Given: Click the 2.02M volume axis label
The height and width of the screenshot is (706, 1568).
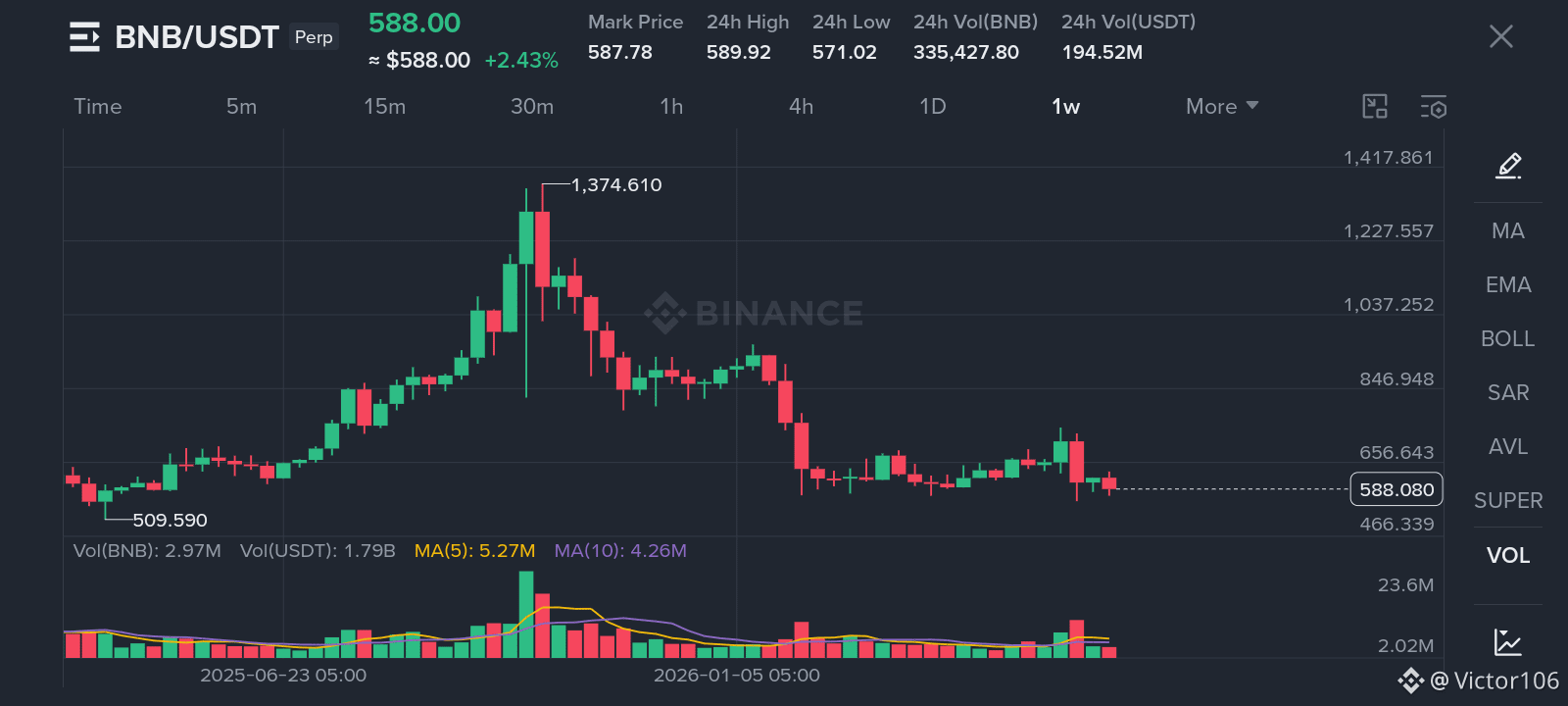Looking at the screenshot, I should click(x=1405, y=645).
